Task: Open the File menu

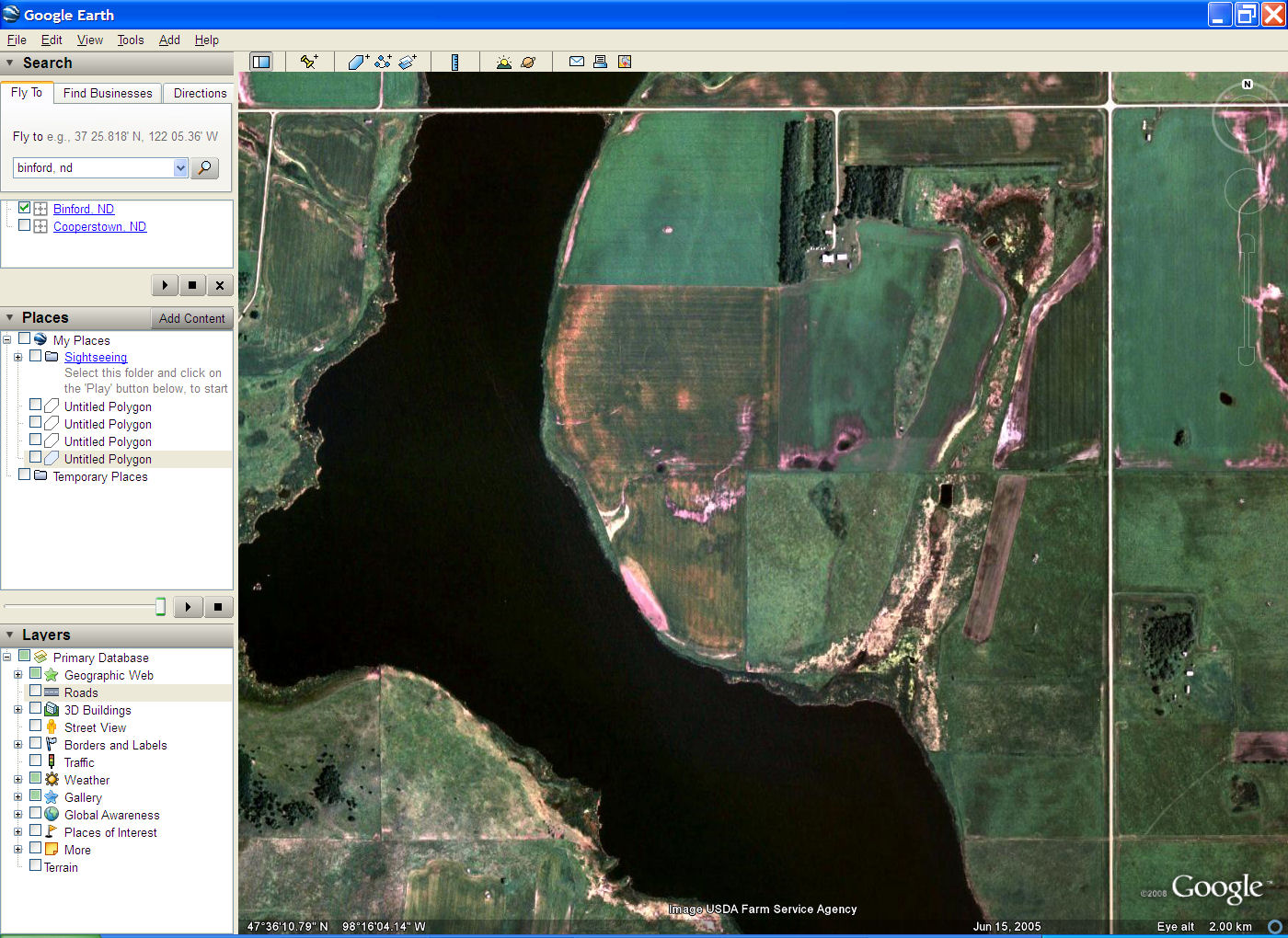Action: pyautogui.click(x=17, y=40)
